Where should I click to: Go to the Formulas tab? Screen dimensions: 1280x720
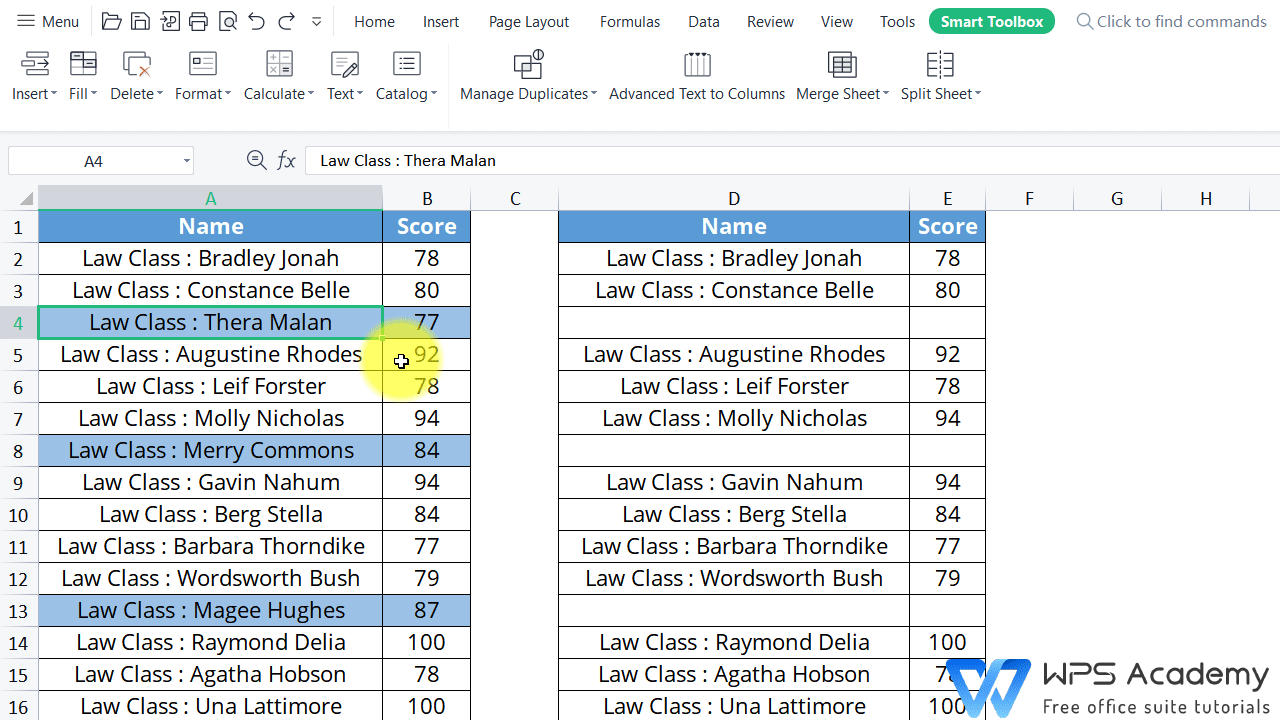(630, 21)
